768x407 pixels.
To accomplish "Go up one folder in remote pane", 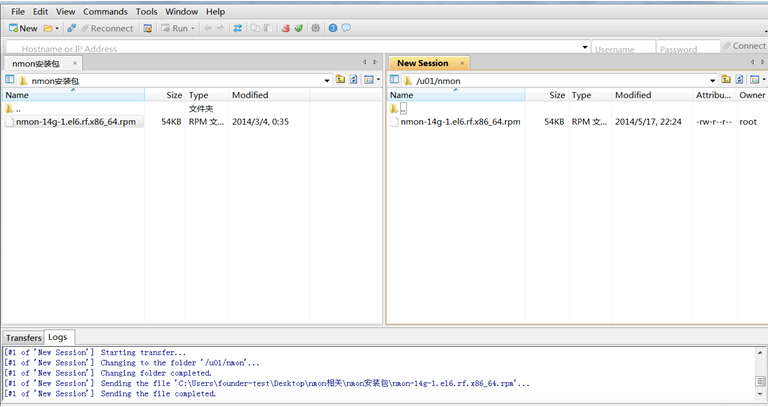I will coord(726,79).
